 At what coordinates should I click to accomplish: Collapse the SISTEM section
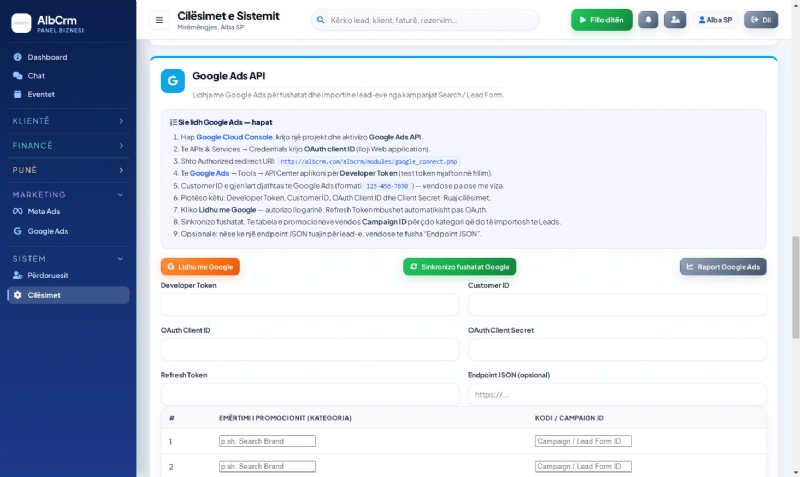point(68,259)
